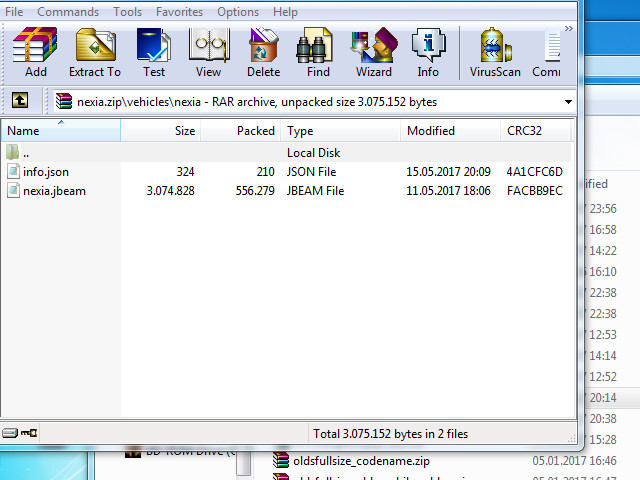Select the parent folder '..' row

pyautogui.click(x=287, y=152)
